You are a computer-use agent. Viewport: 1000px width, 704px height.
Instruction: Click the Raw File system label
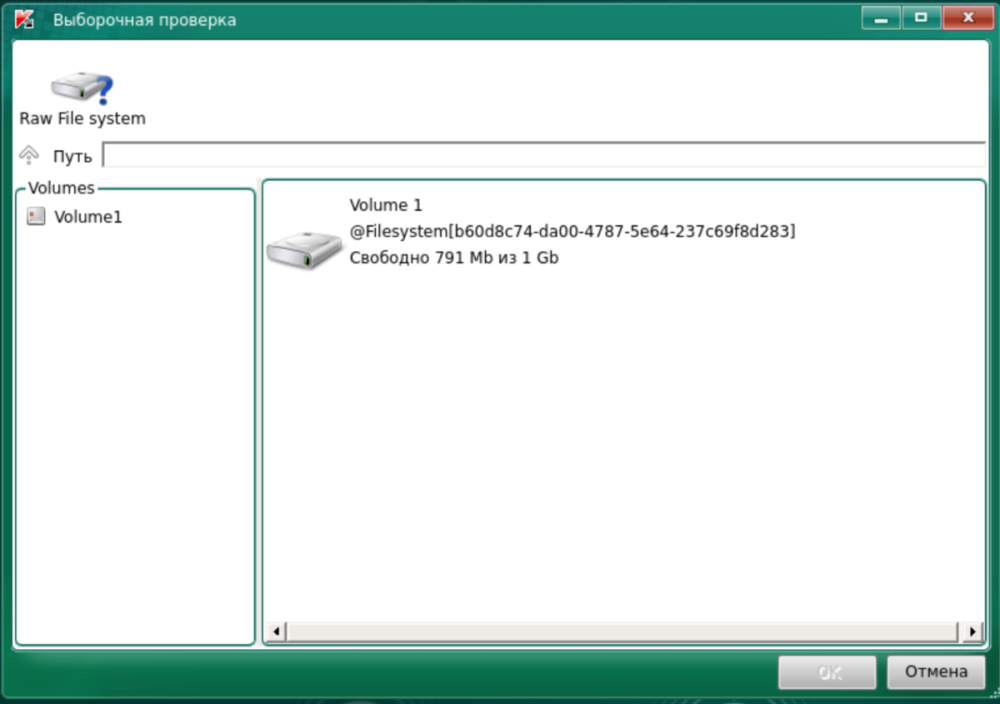(x=82, y=119)
